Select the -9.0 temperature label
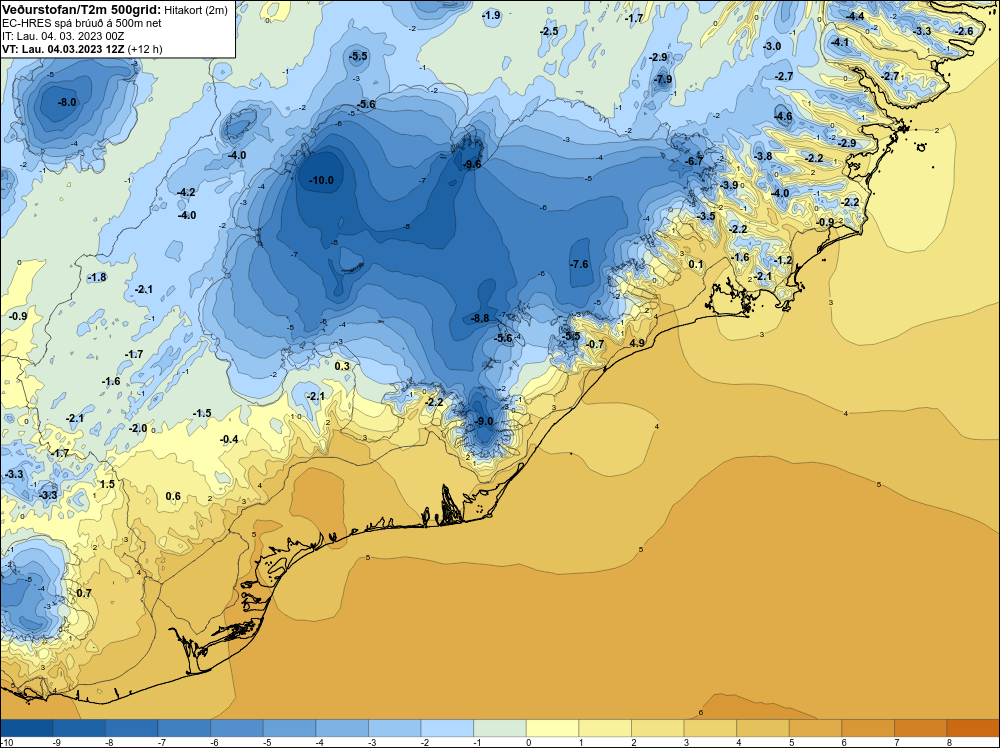1000x748 pixels. [x=484, y=422]
